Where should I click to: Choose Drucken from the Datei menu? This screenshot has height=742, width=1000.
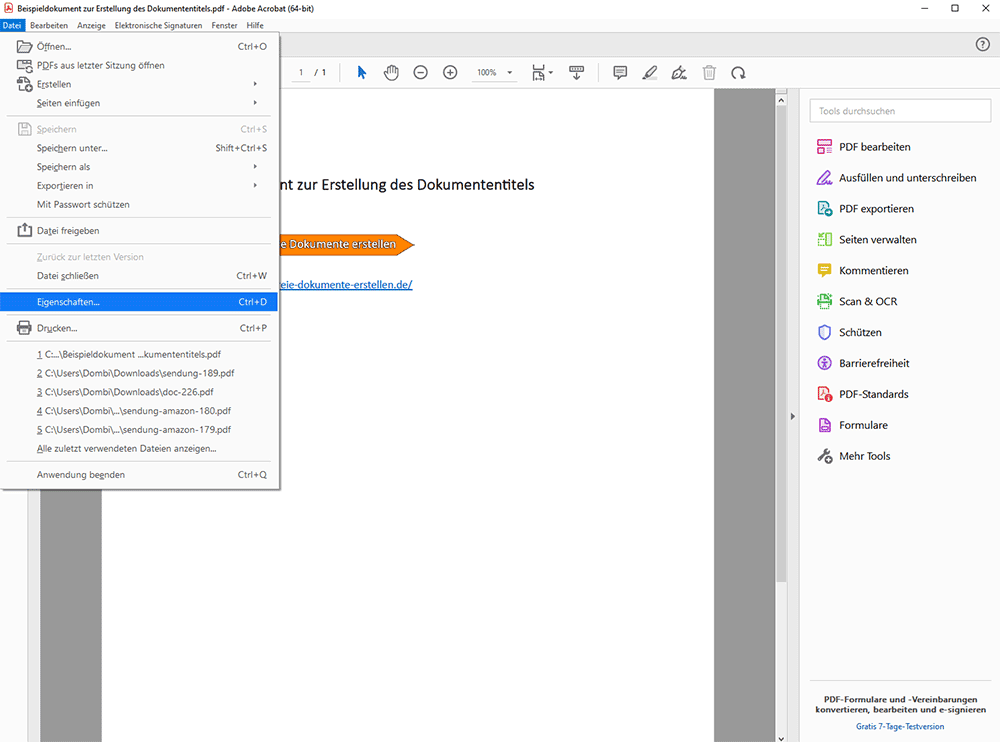pos(139,328)
